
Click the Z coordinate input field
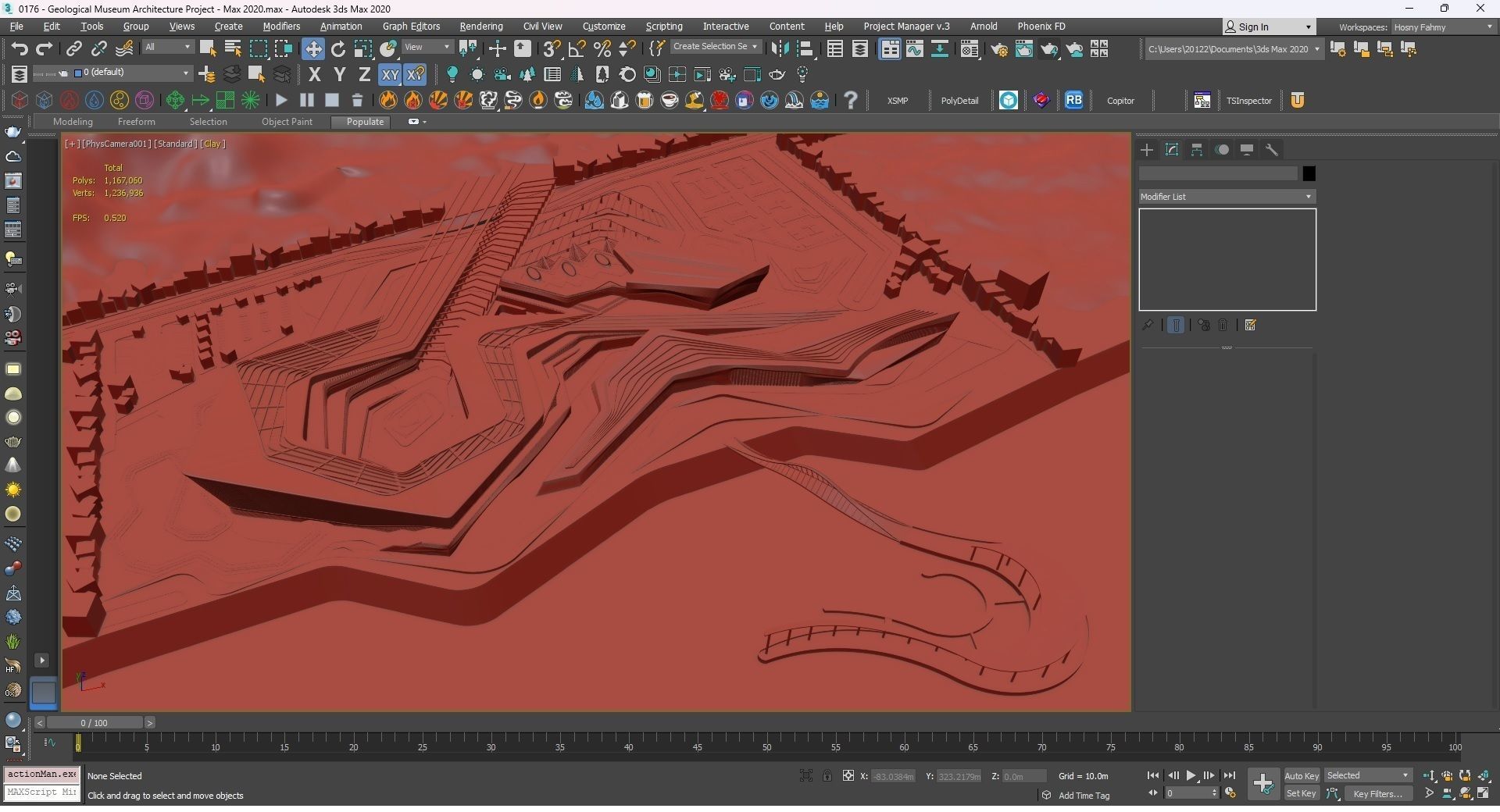click(x=1023, y=777)
